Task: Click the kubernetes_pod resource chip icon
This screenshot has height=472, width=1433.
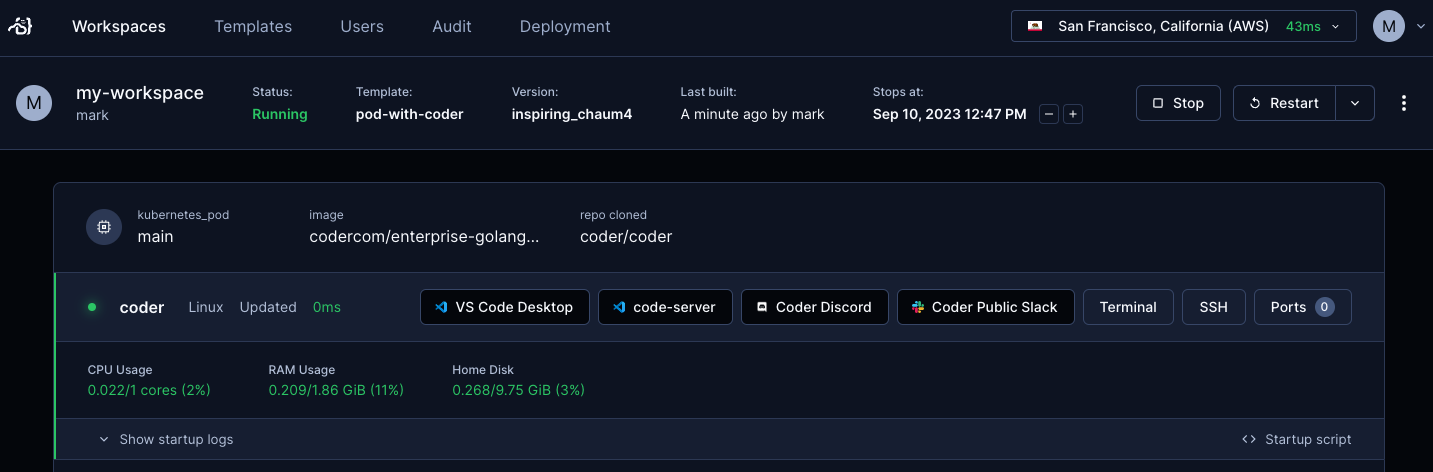Action: click(x=104, y=228)
